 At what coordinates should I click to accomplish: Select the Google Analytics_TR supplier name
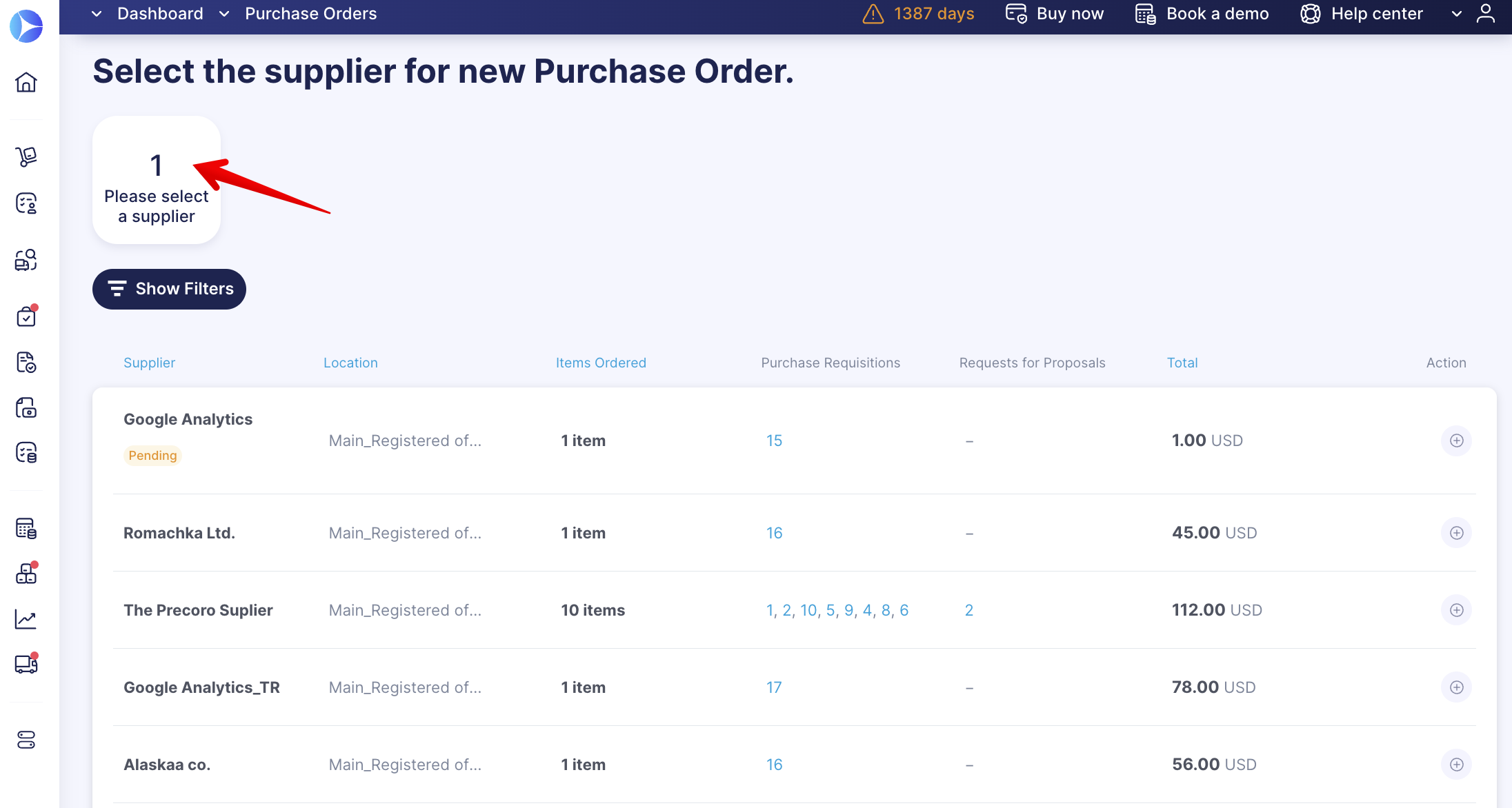(201, 687)
